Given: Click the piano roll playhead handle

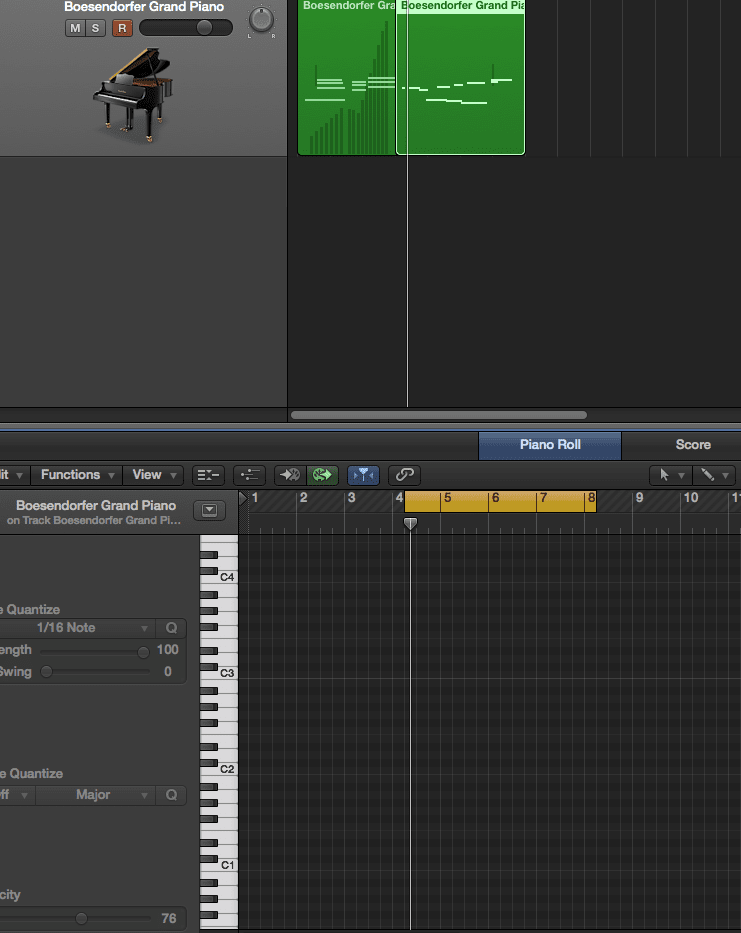Looking at the screenshot, I should point(410,524).
